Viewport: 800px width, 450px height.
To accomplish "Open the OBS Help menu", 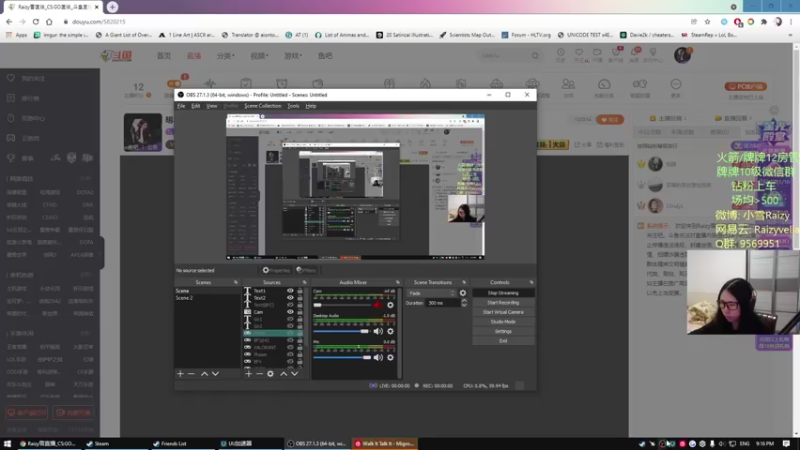I will [x=311, y=106].
